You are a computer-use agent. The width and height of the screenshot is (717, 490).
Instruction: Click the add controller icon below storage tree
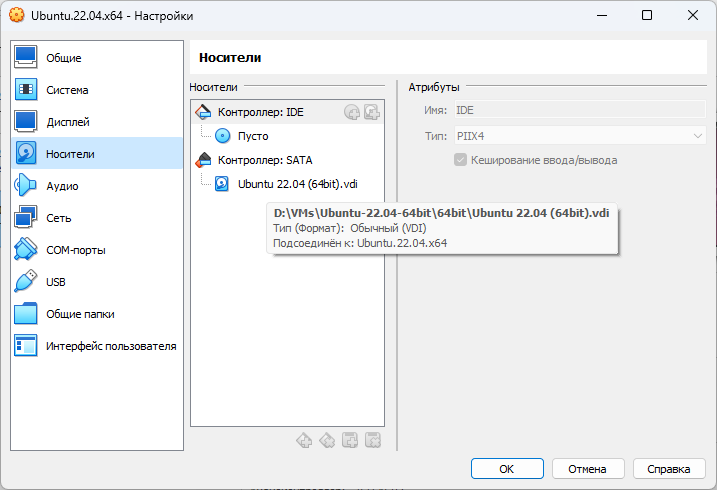pos(305,439)
